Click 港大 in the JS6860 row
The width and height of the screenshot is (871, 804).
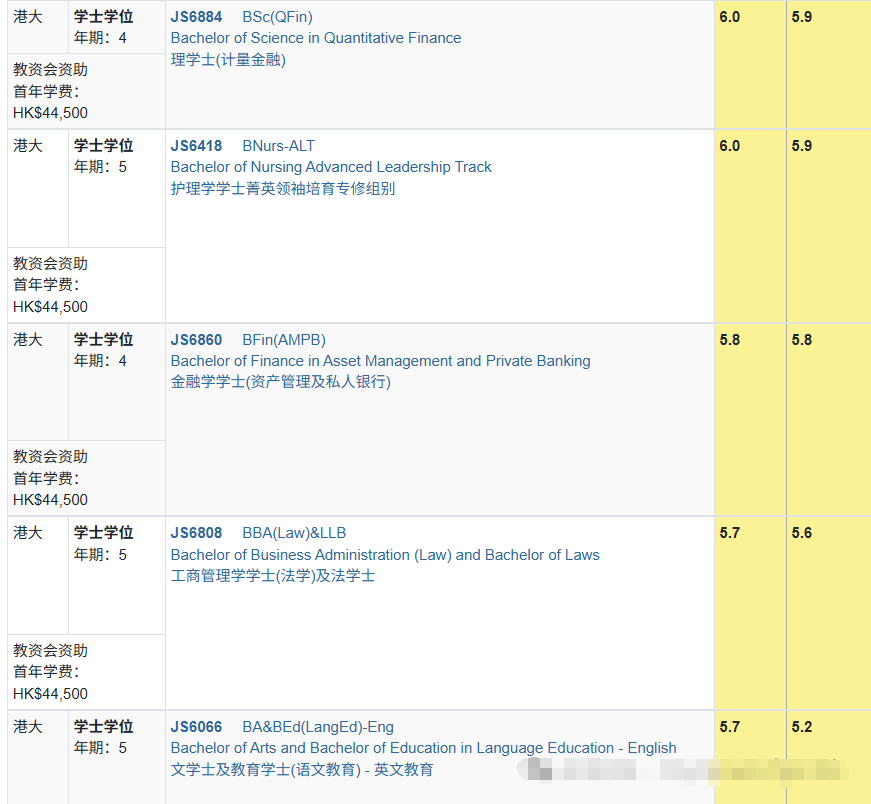[x=28, y=339]
